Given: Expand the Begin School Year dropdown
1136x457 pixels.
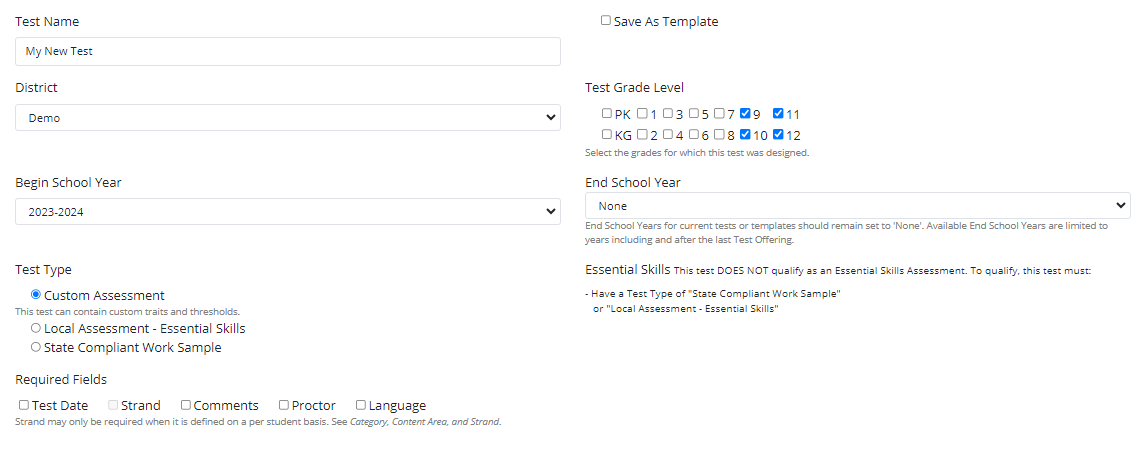Looking at the screenshot, I should pyautogui.click(x=287, y=212).
